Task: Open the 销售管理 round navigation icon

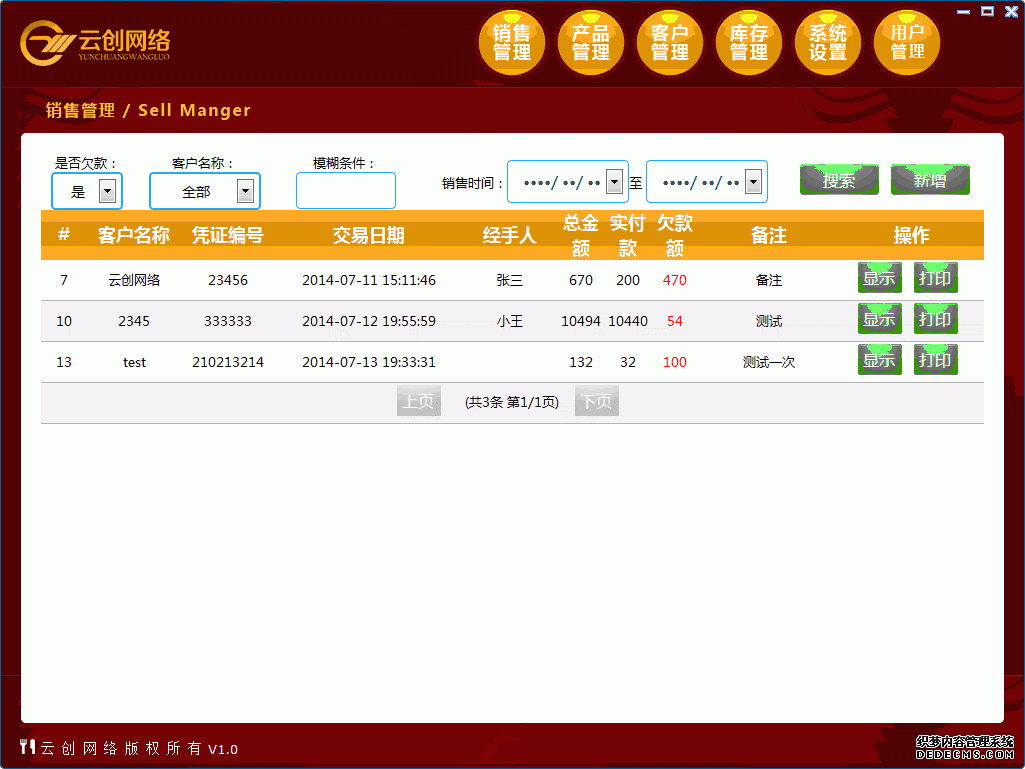Action: (512, 43)
